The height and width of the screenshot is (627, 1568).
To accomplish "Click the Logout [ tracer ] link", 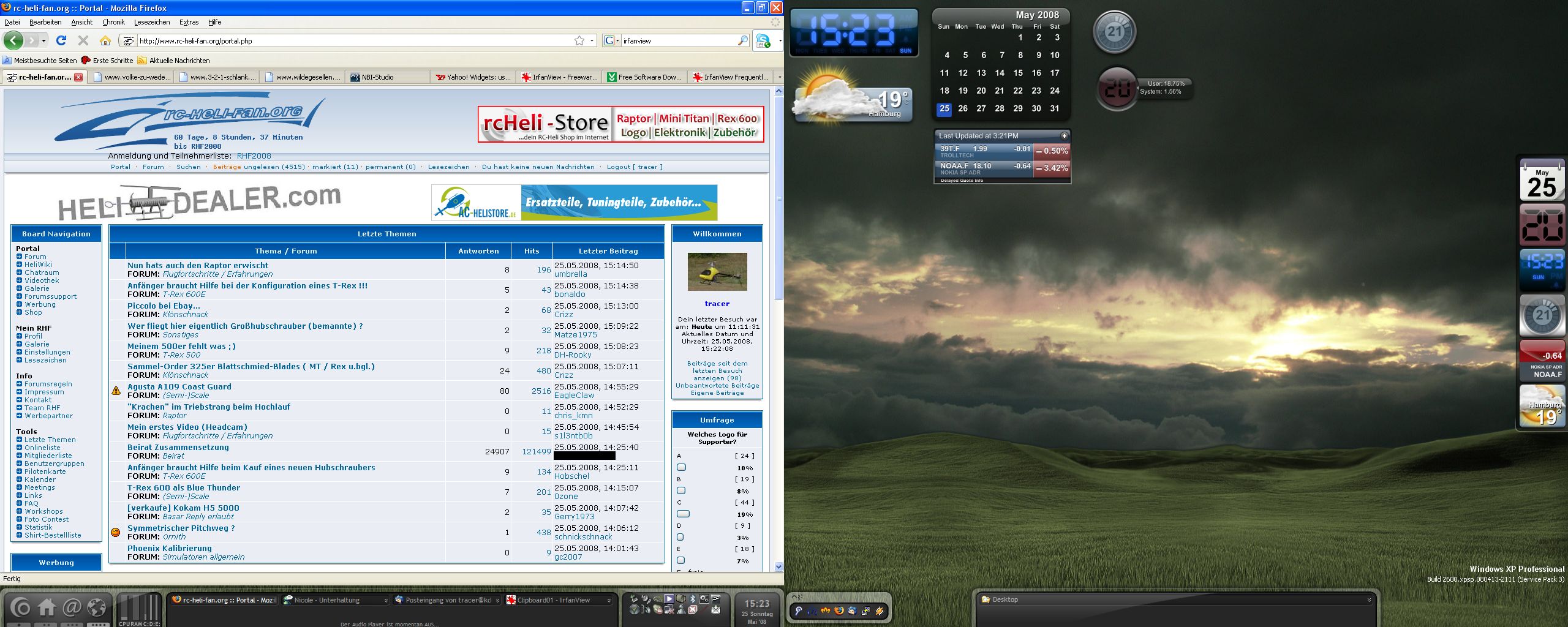I will 635,167.
